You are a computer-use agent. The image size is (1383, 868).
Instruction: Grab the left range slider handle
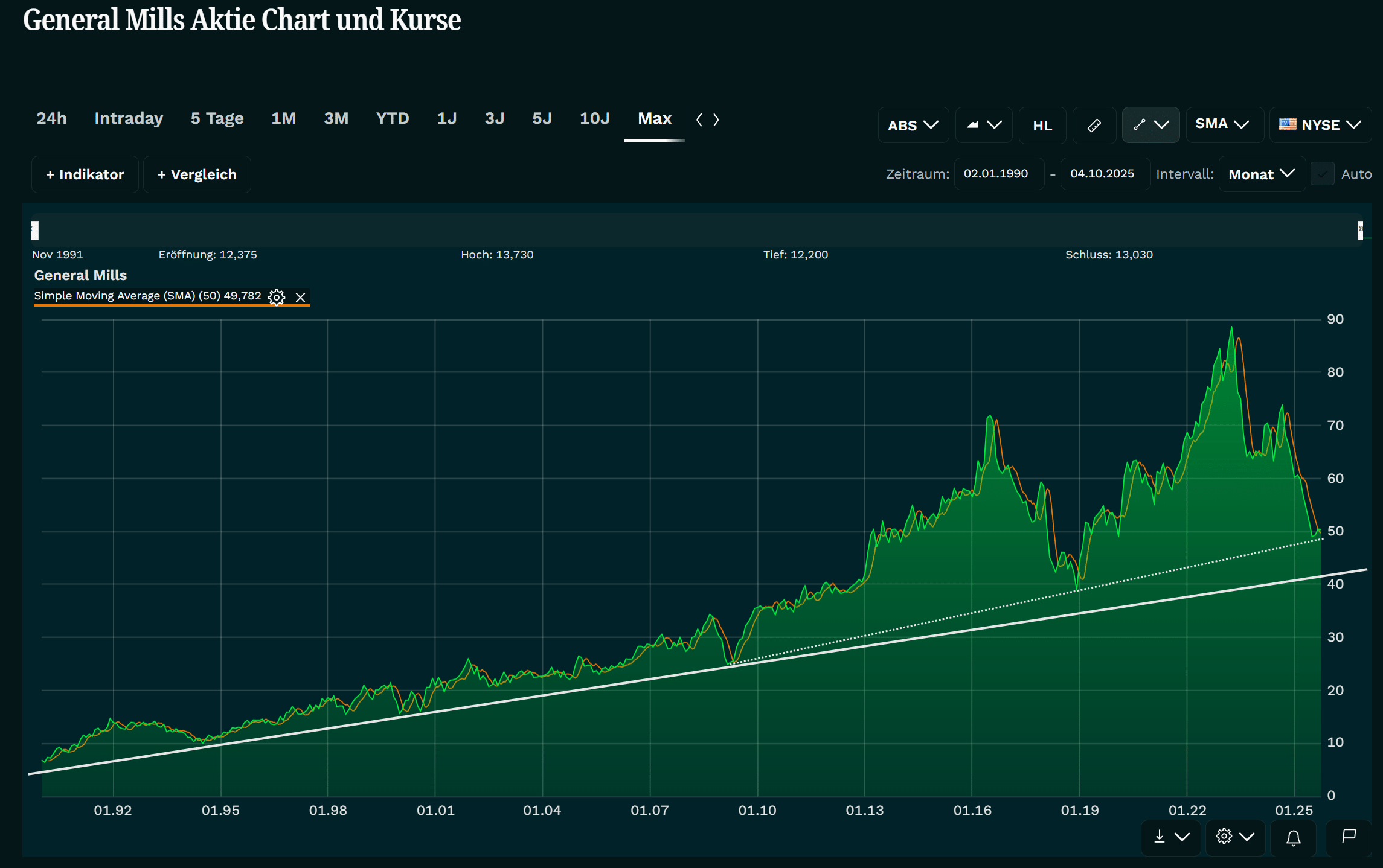click(35, 230)
